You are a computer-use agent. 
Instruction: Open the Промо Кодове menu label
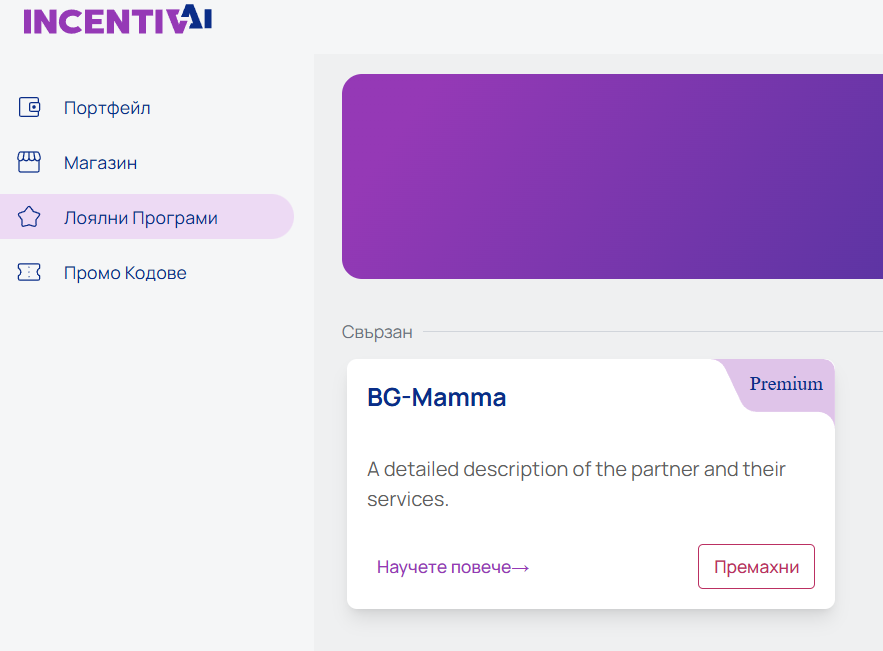pos(125,273)
